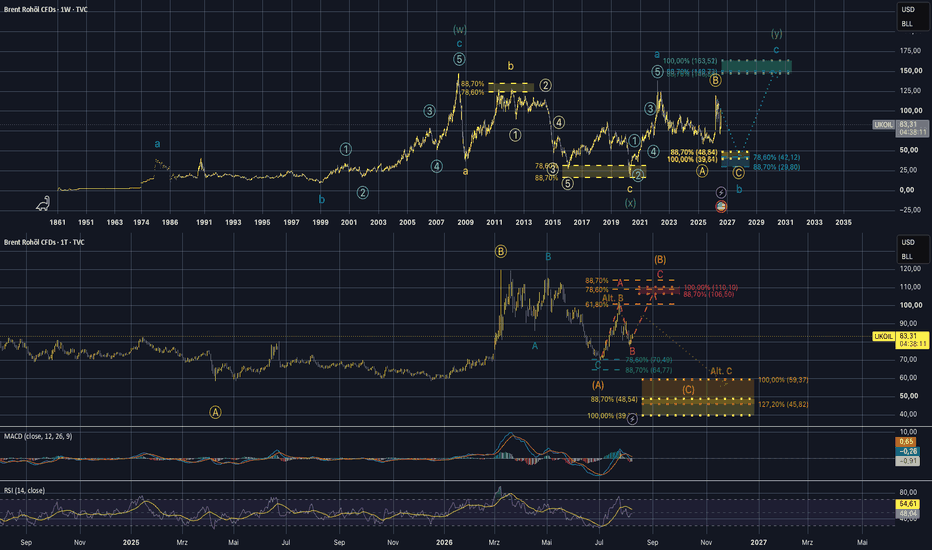Click the BLL unit button on daily chart
Screen dimensions: 932x550
907,257
